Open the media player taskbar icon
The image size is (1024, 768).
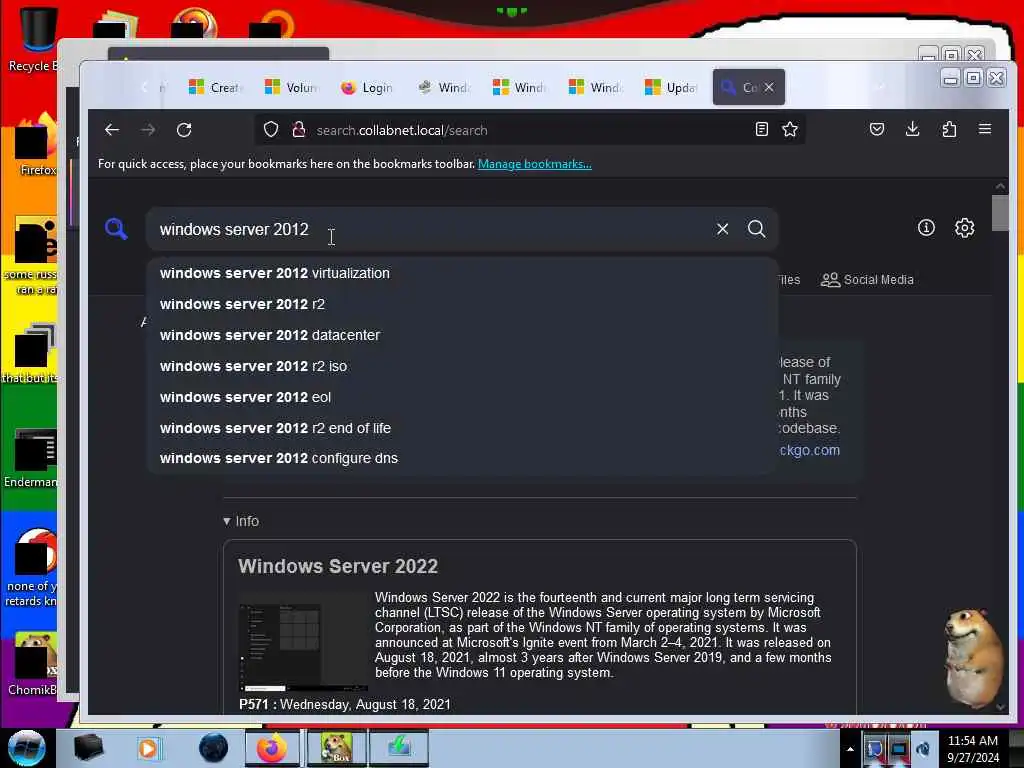pos(148,748)
